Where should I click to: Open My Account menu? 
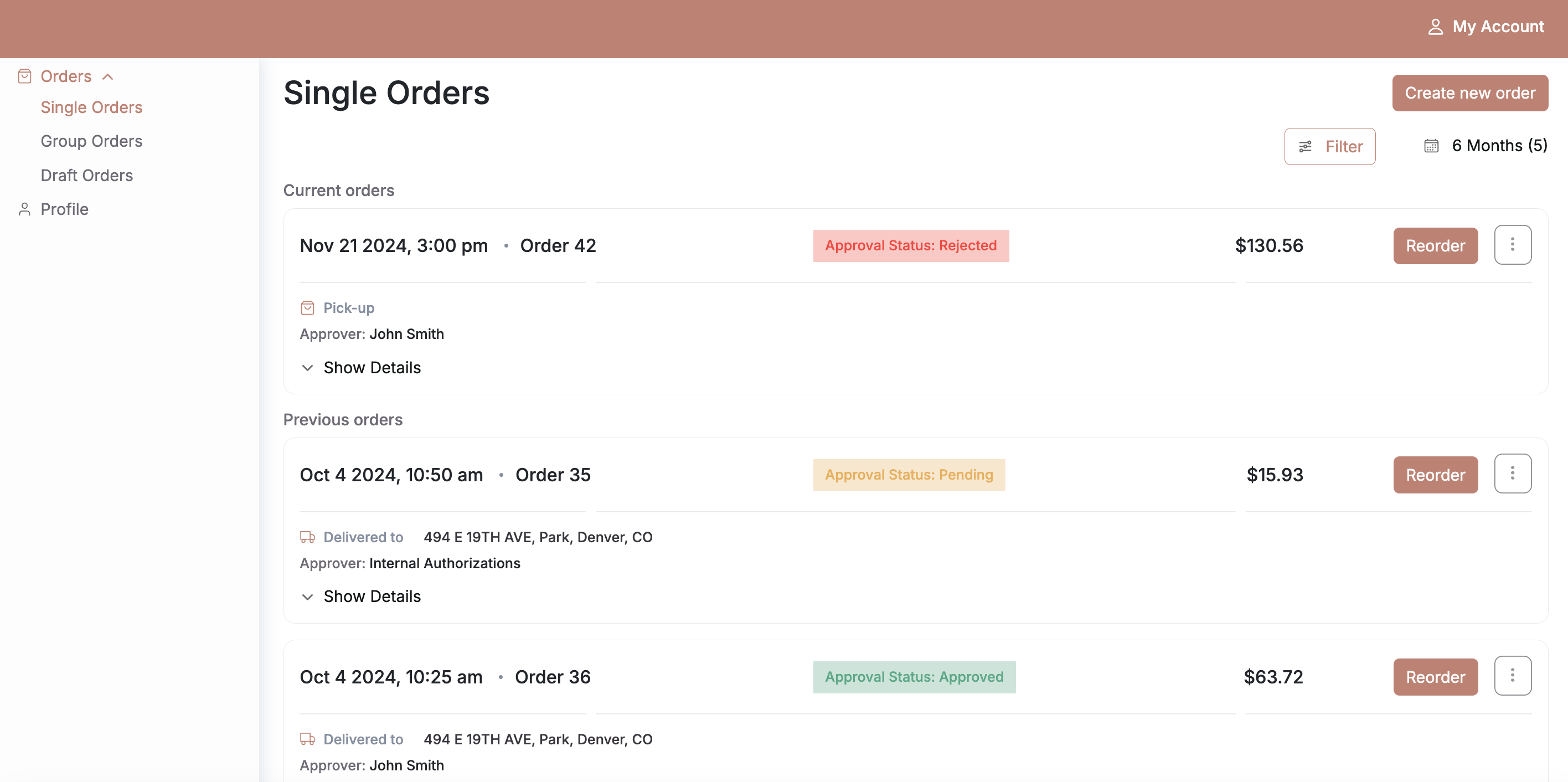click(x=1486, y=27)
